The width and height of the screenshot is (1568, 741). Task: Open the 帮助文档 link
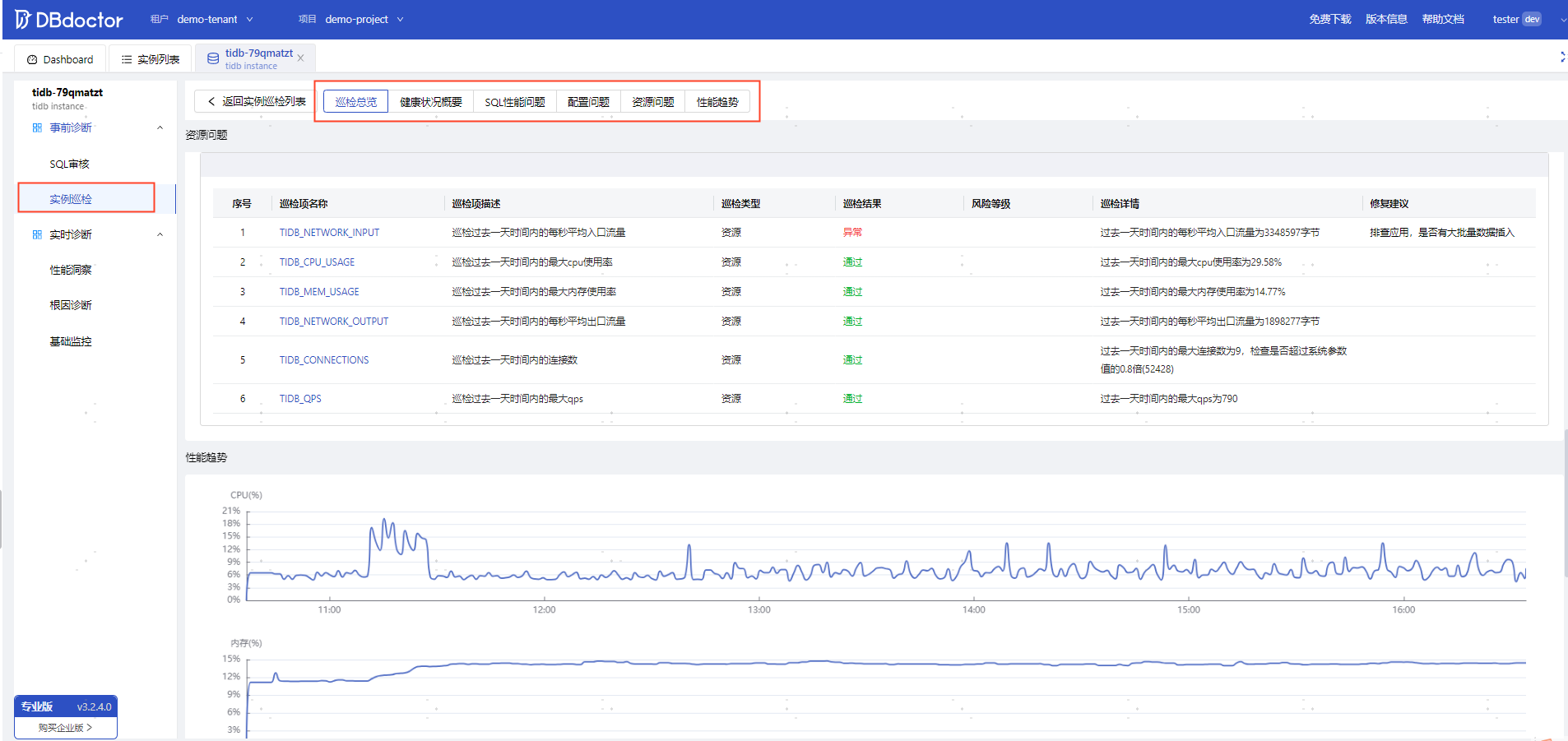click(x=1443, y=19)
